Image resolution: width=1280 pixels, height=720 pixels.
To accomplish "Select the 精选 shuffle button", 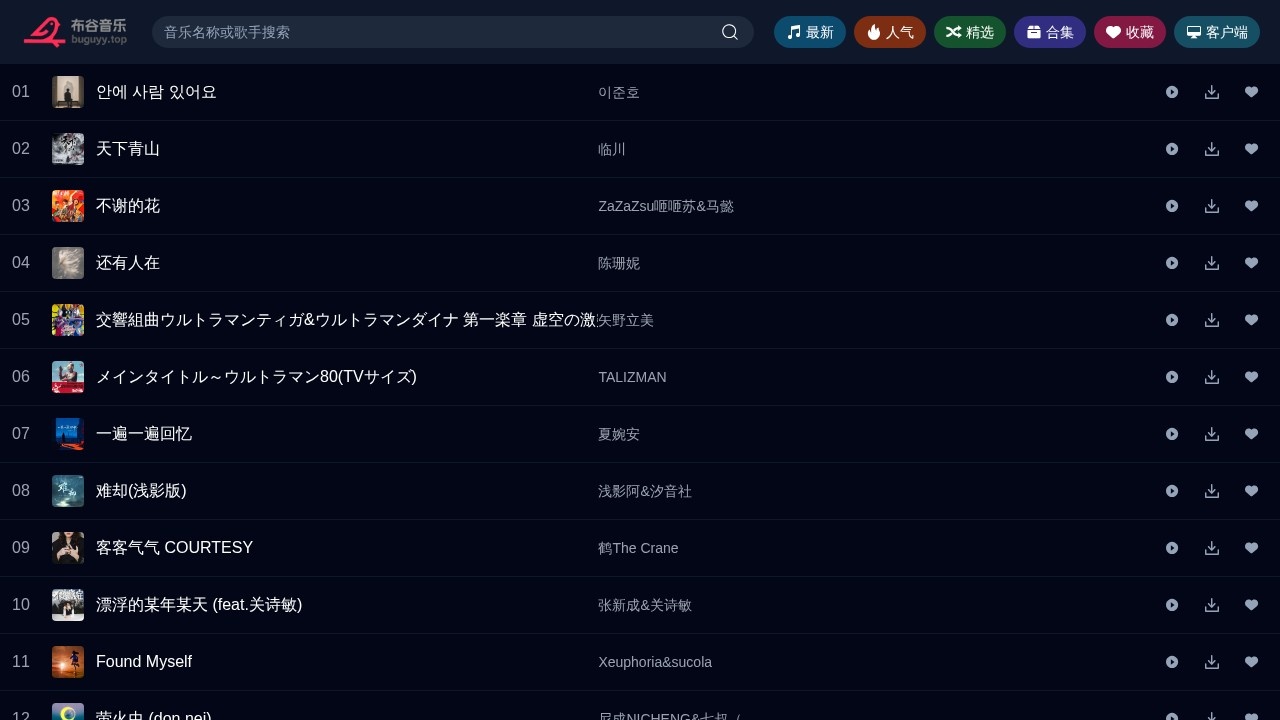I will (x=970, y=32).
